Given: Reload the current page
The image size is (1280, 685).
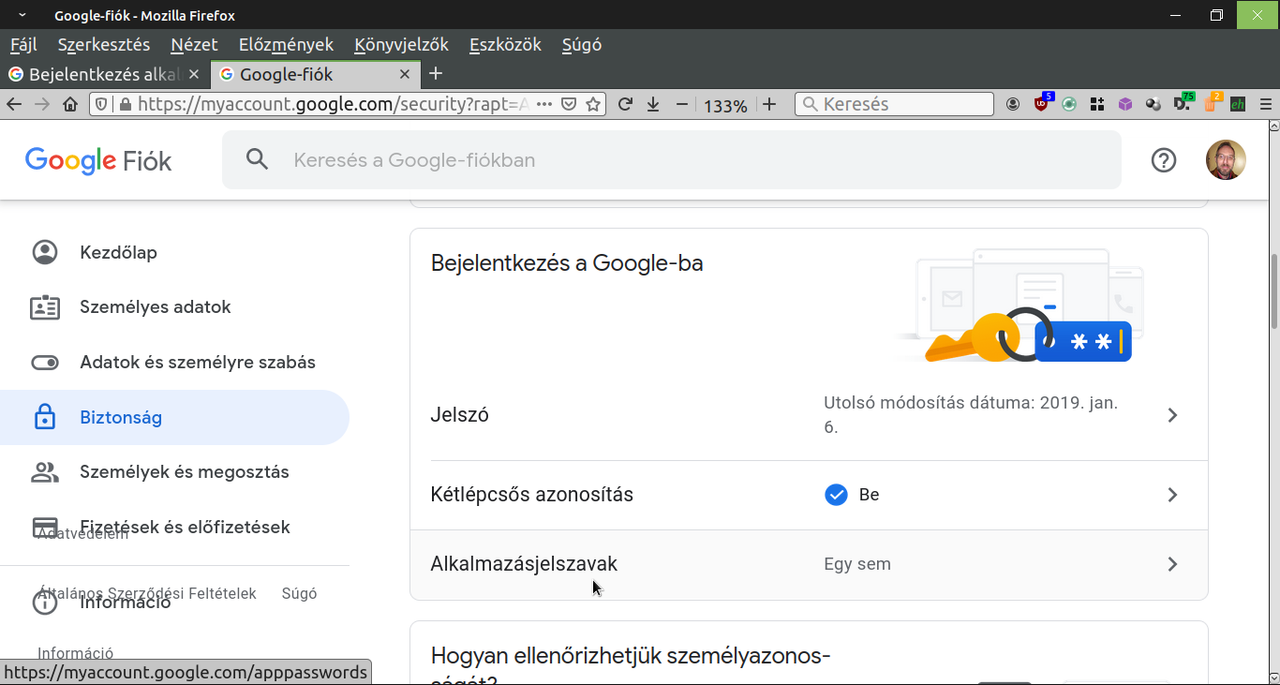Looking at the screenshot, I should click(x=625, y=104).
